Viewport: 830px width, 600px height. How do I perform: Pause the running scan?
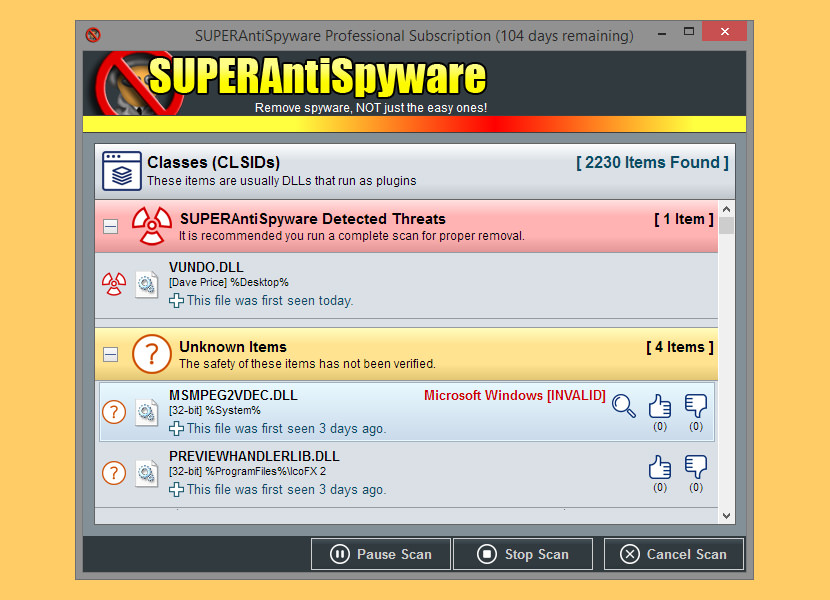tap(381, 554)
